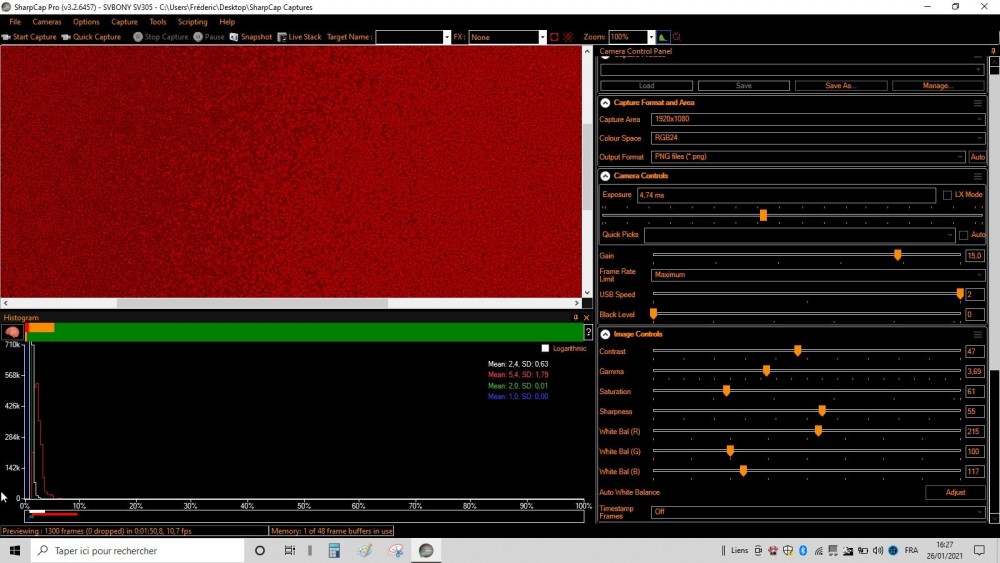Open the Snipping tool taskbar icon
This screenshot has height=563, width=1000.
click(395, 550)
